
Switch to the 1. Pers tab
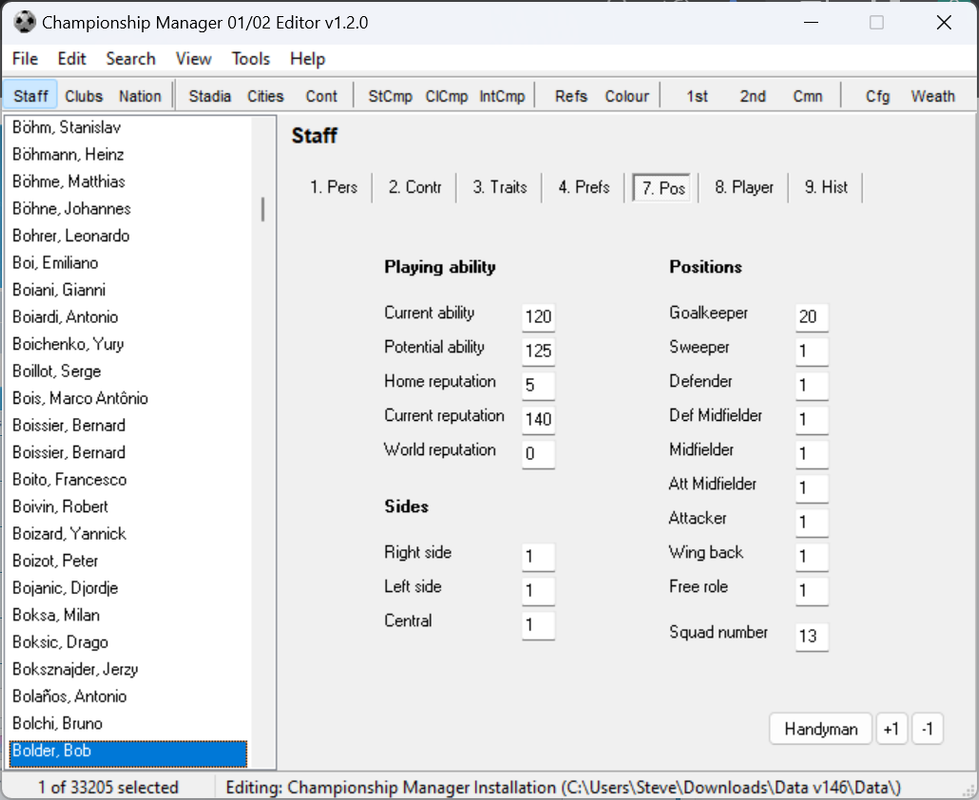click(334, 187)
